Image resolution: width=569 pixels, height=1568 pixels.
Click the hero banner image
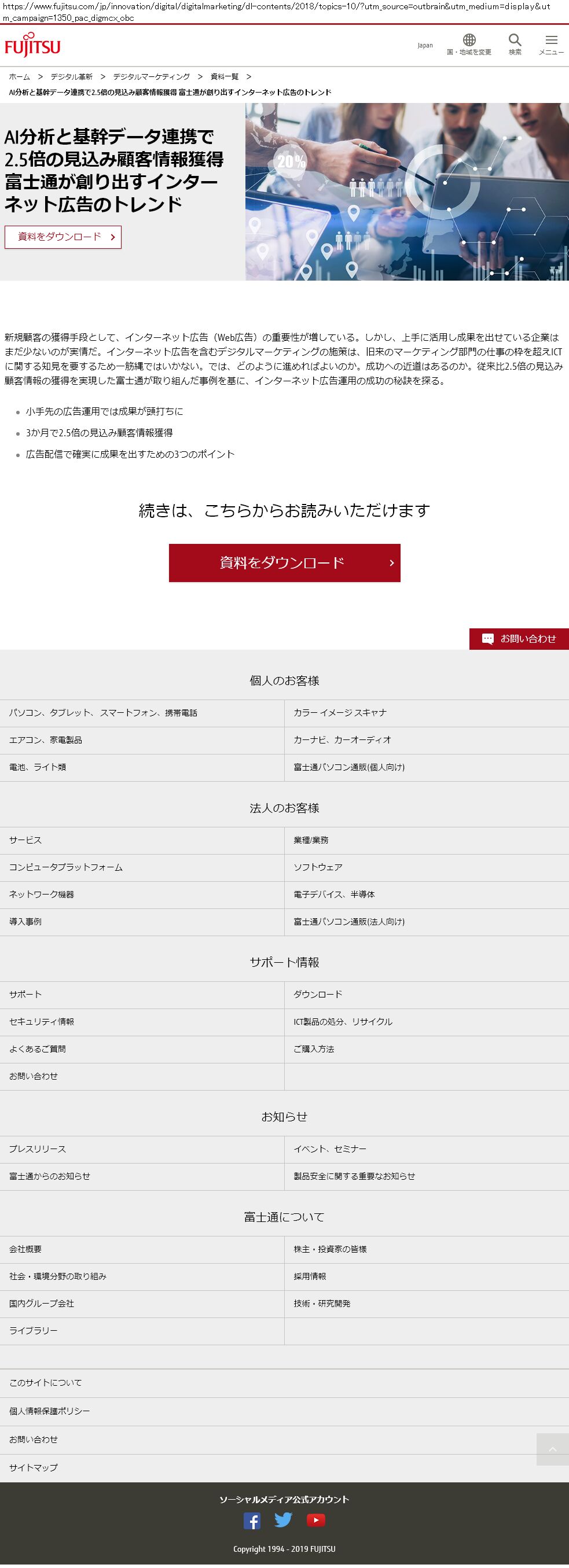tap(407, 192)
